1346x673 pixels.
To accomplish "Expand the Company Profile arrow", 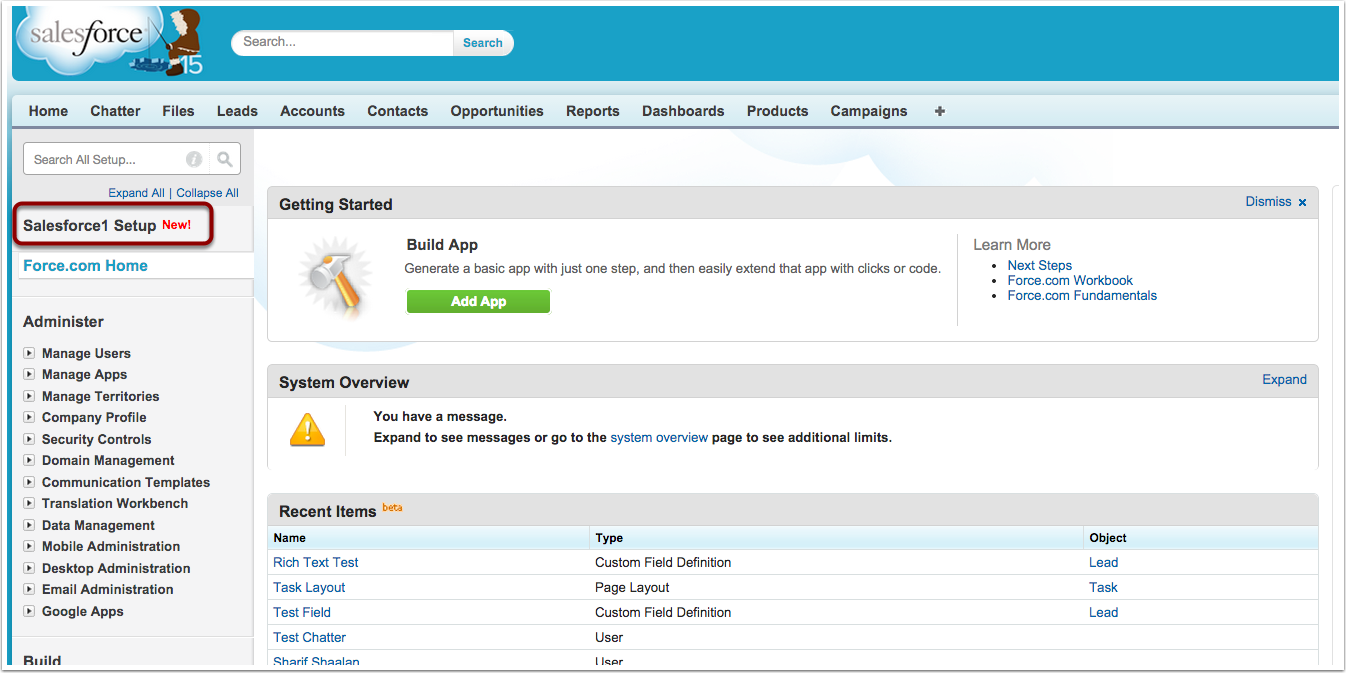I will coord(29,417).
